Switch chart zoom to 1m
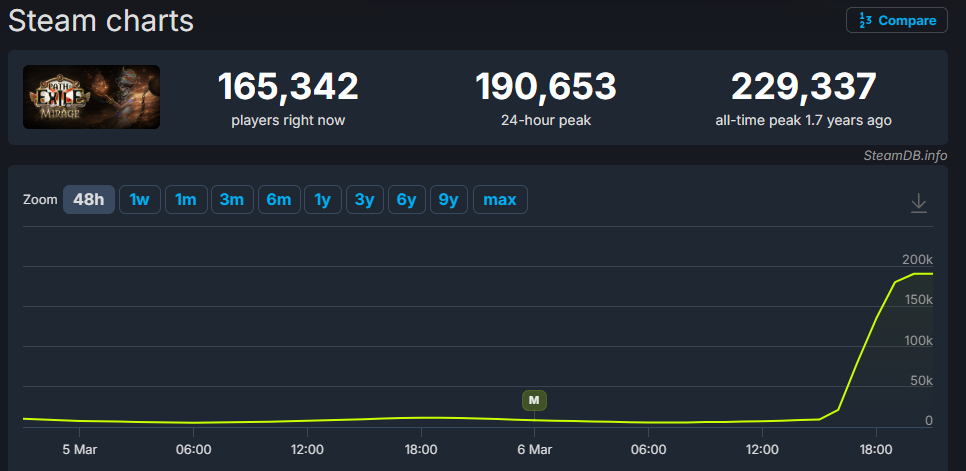This screenshot has height=471, width=966. (186, 199)
